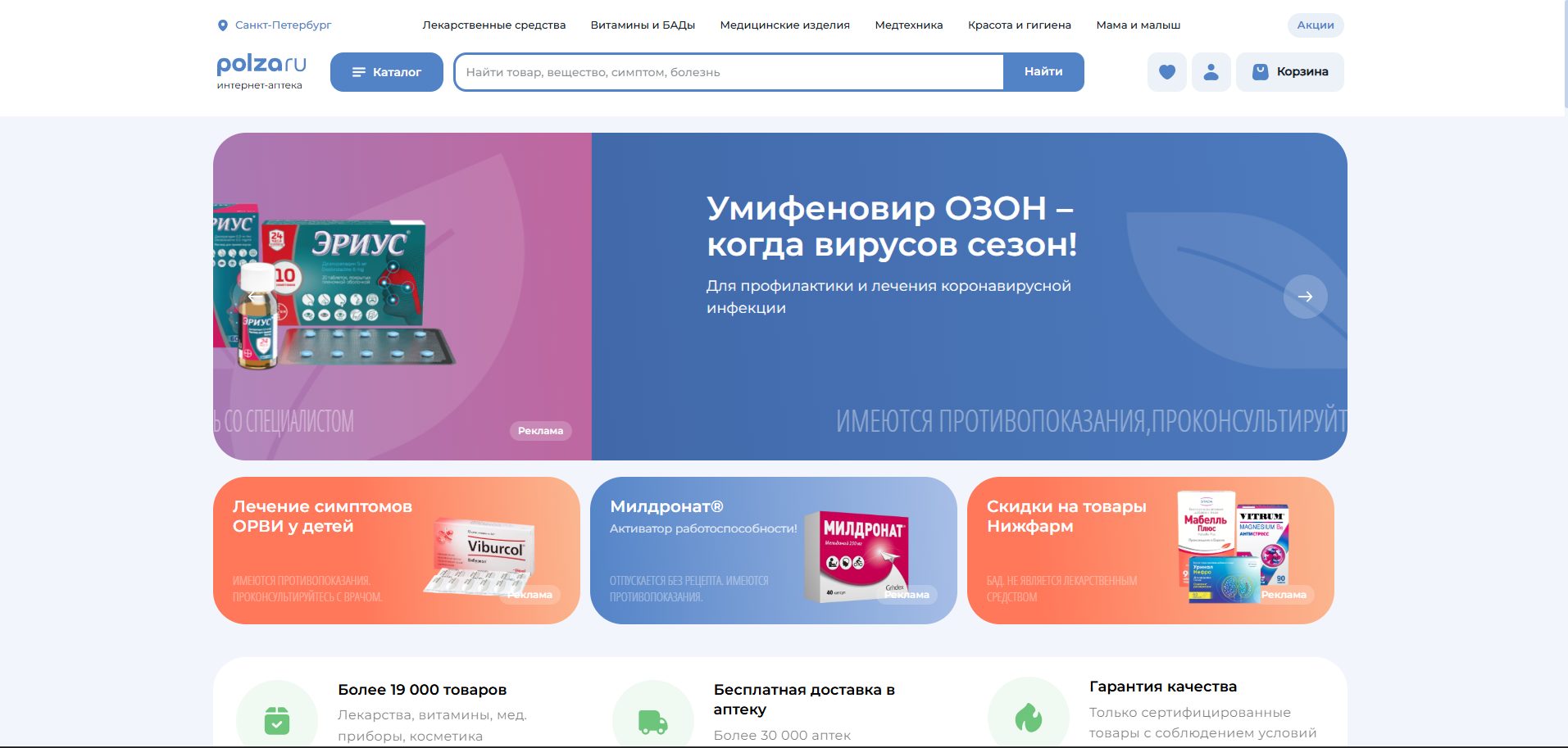Open the Милдронат promo card
Viewport: 1568px width, 748px height.
774,551
